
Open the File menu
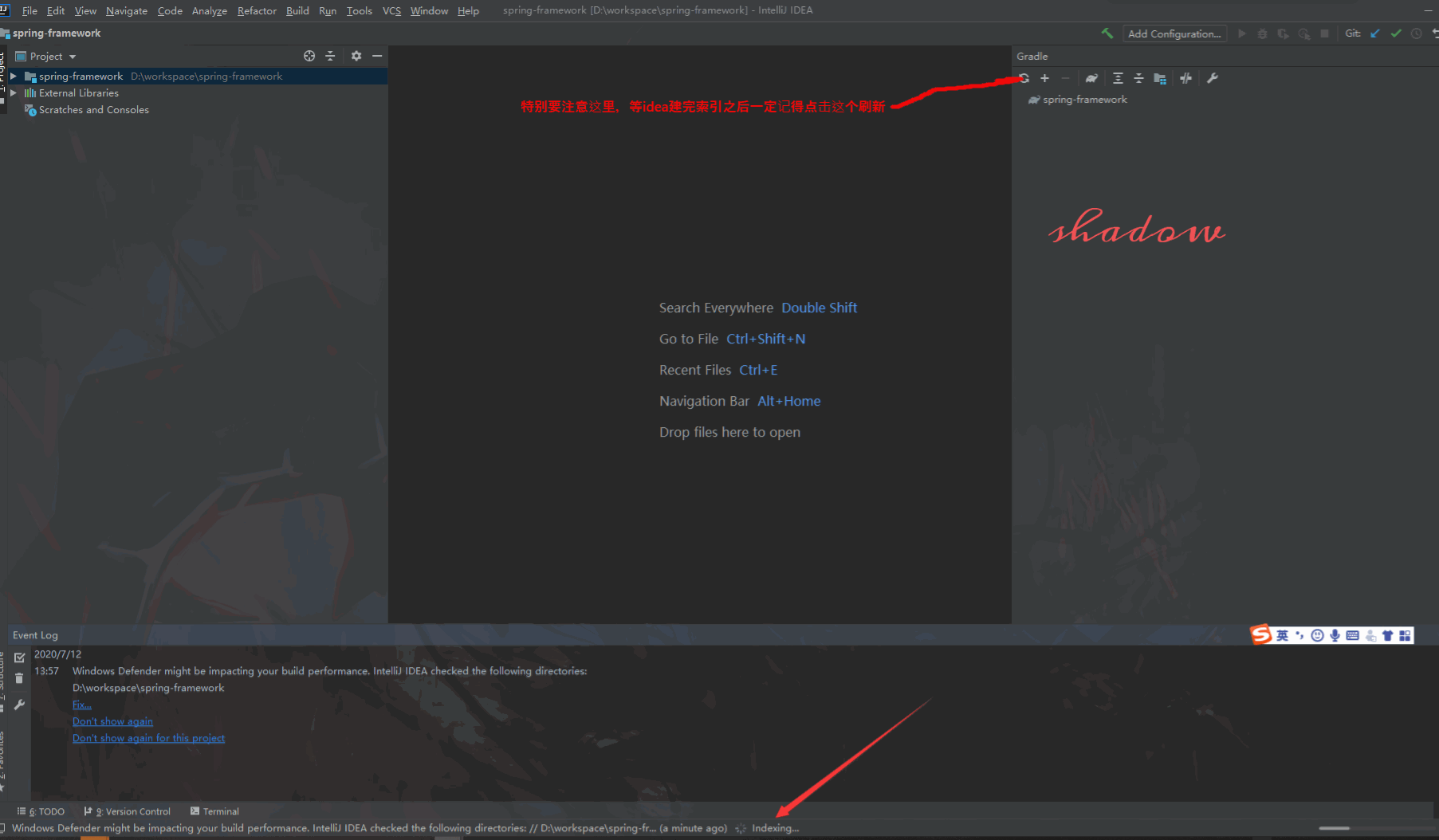click(x=29, y=10)
